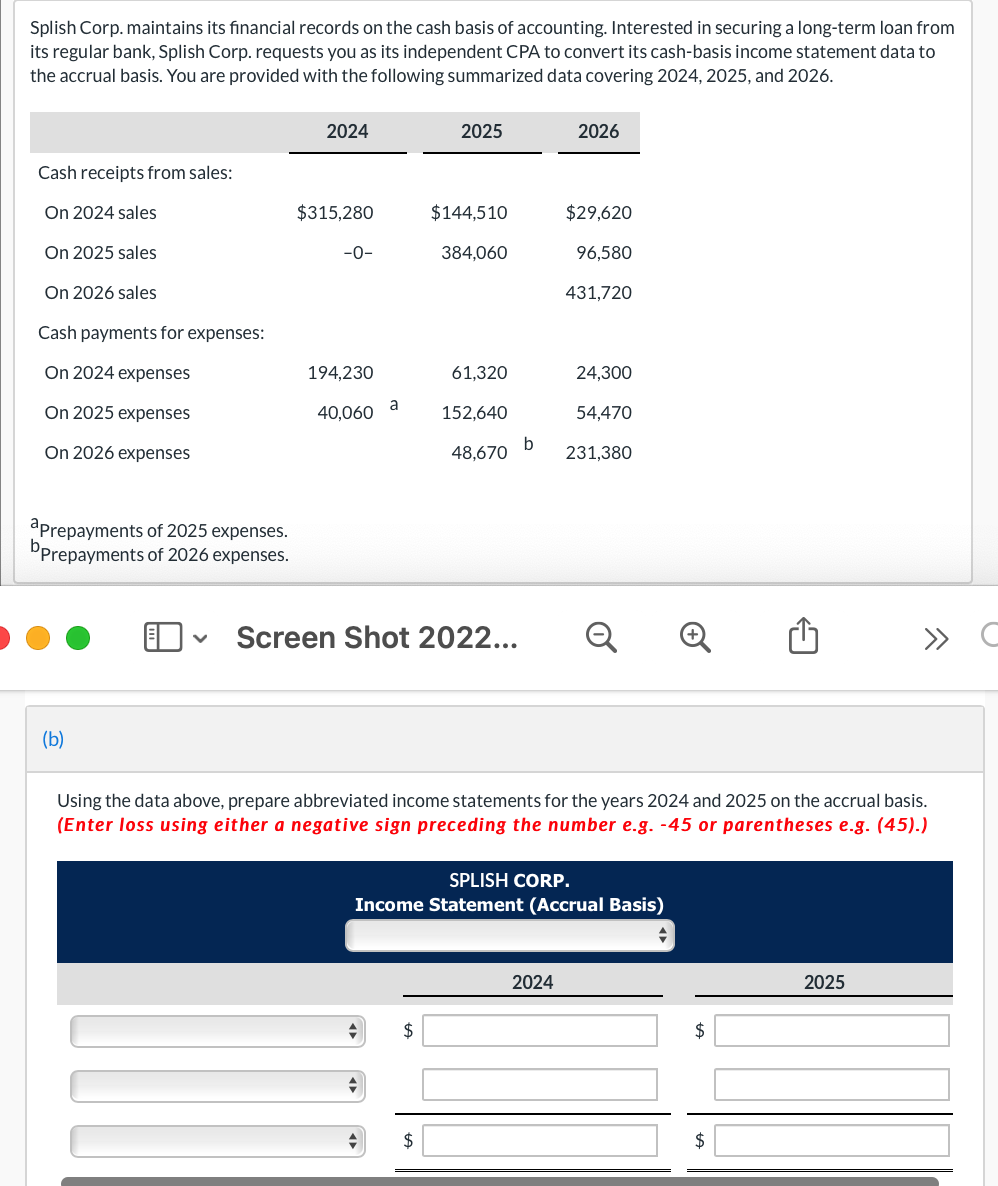Click the 48,670 cell value
The height and width of the screenshot is (1186, 998).
click(x=480, y=453)
